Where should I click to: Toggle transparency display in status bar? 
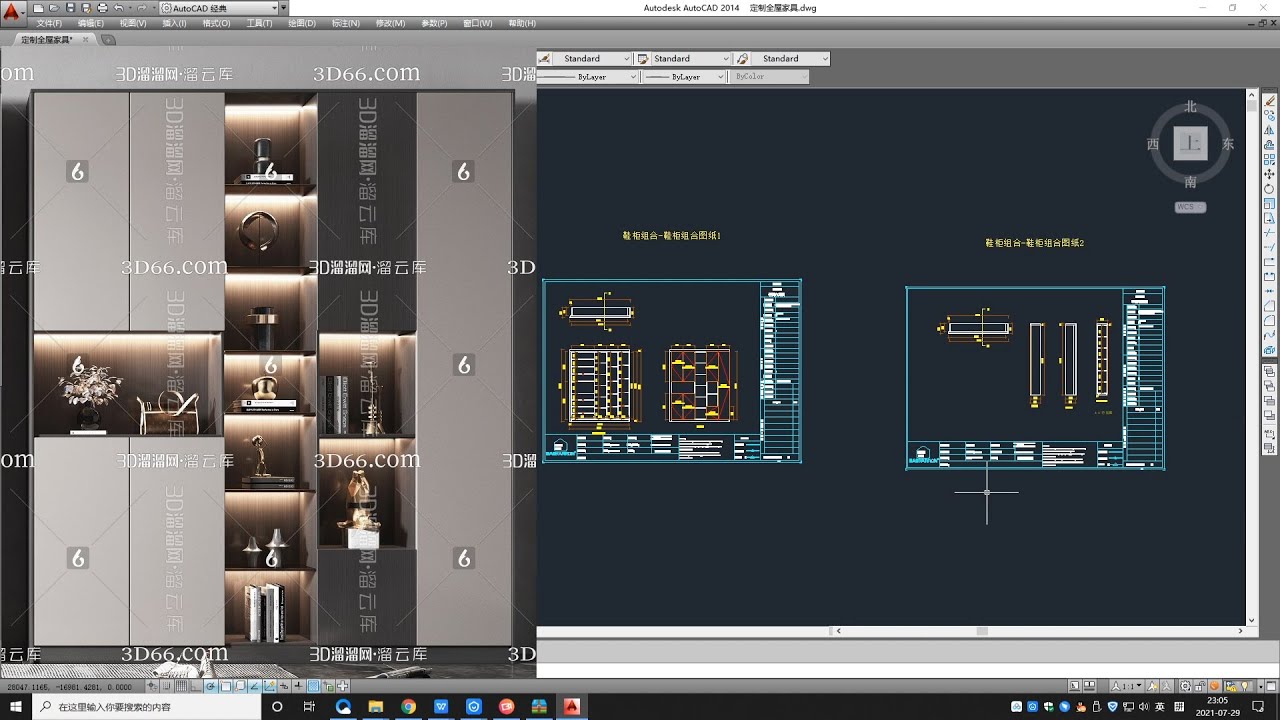[x=313, y=686]
